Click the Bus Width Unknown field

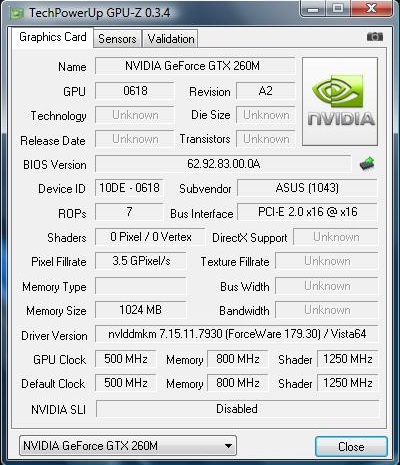click(x=327, y=286)
